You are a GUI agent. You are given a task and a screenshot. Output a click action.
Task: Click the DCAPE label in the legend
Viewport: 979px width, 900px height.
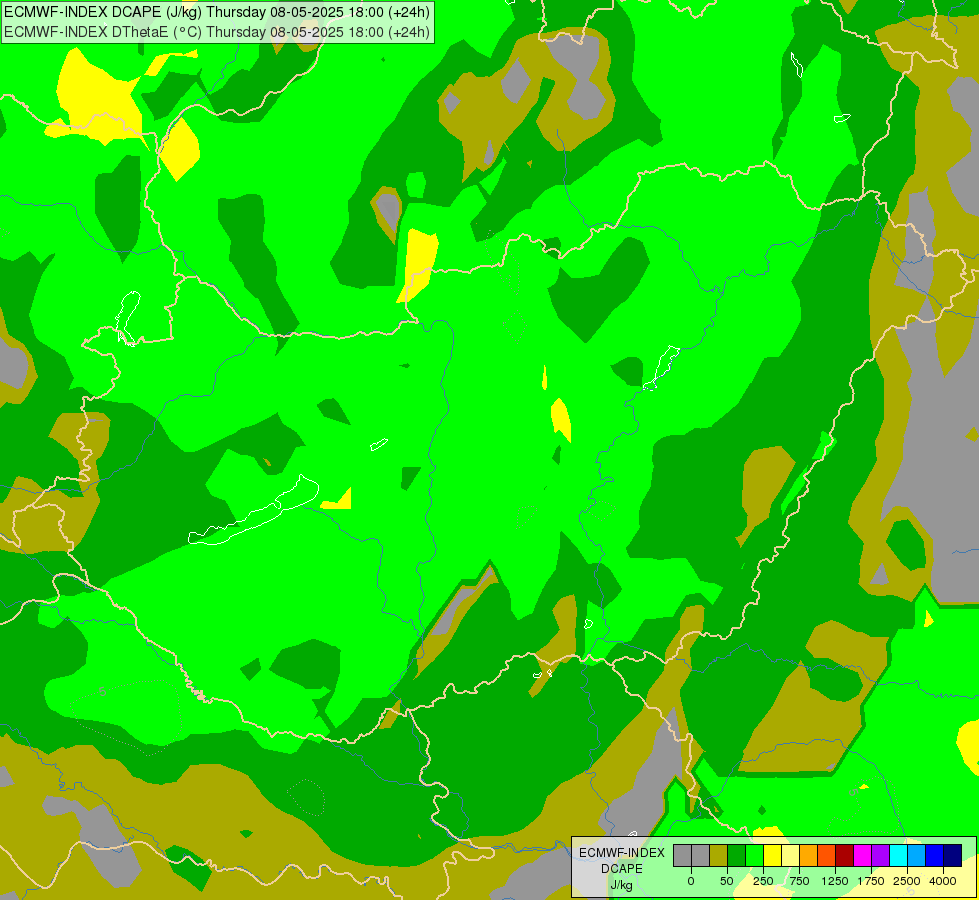pos(622,869)
